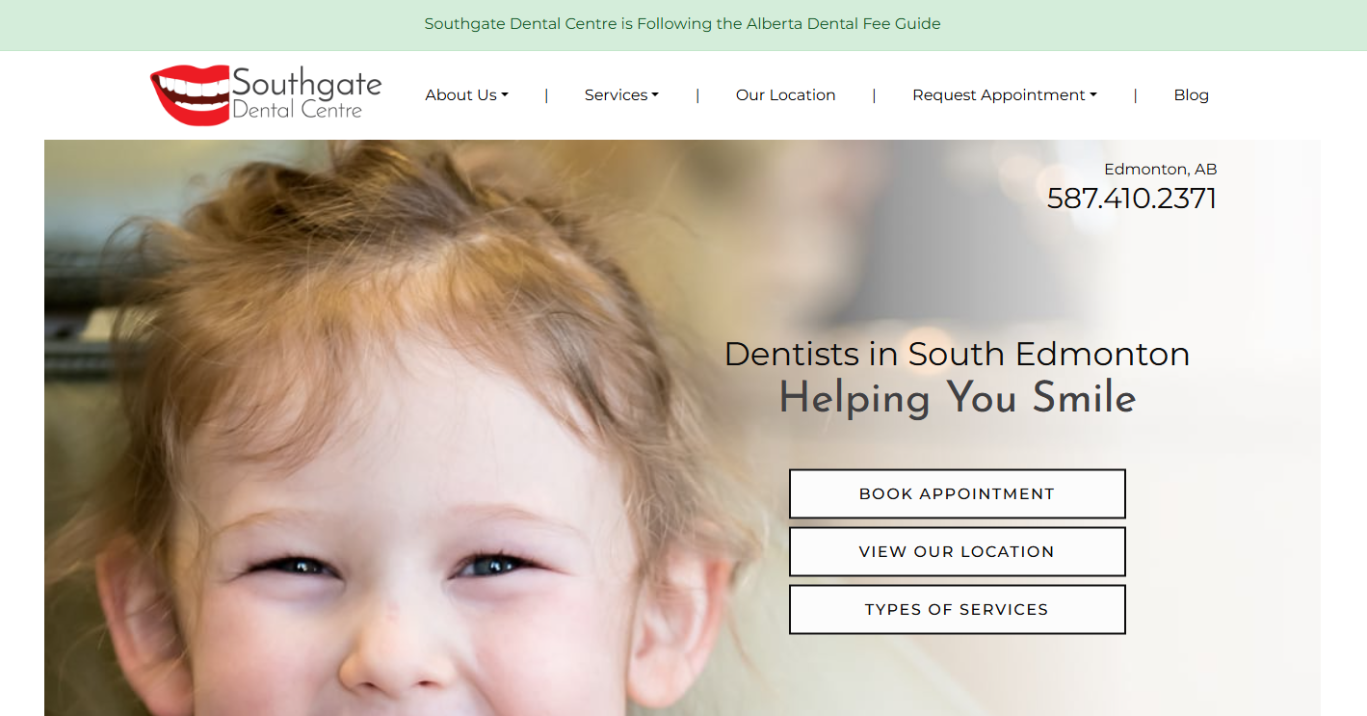Click the Alberta Dental Fee Guide banner
The width and height of the screenshot is (1367, 716).
pyautogui.click(x=682, y=24)
